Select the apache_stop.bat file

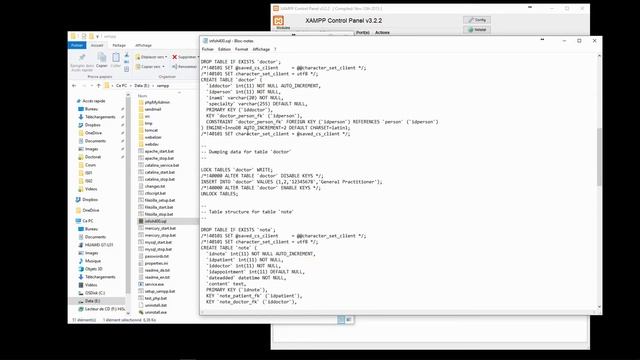point(159,158)
